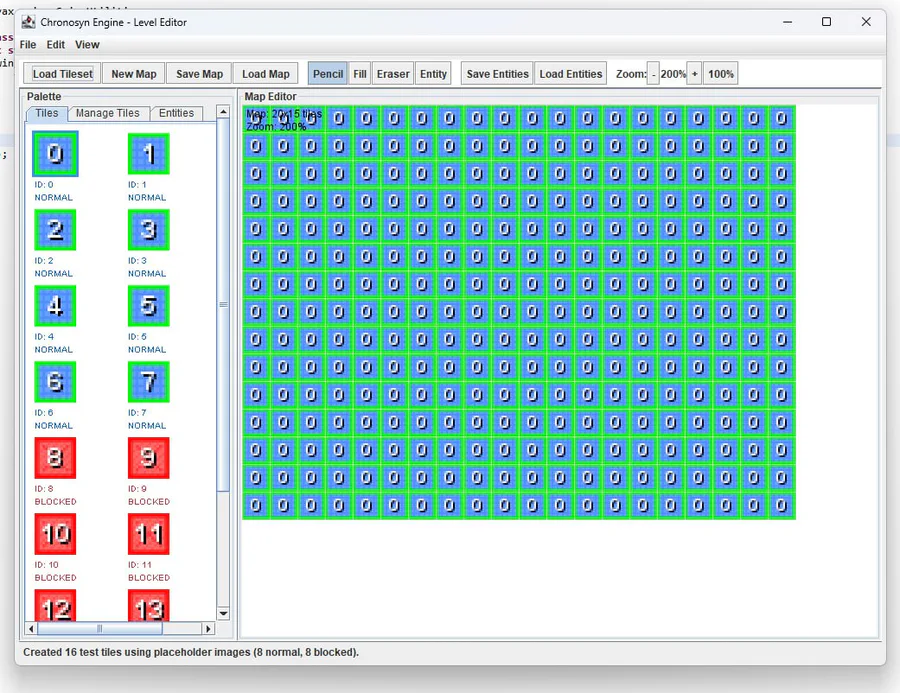The width and height of the screenshot is (900, 693).
Task: Click the bottom-right map tile
Action: click(782, 506)
